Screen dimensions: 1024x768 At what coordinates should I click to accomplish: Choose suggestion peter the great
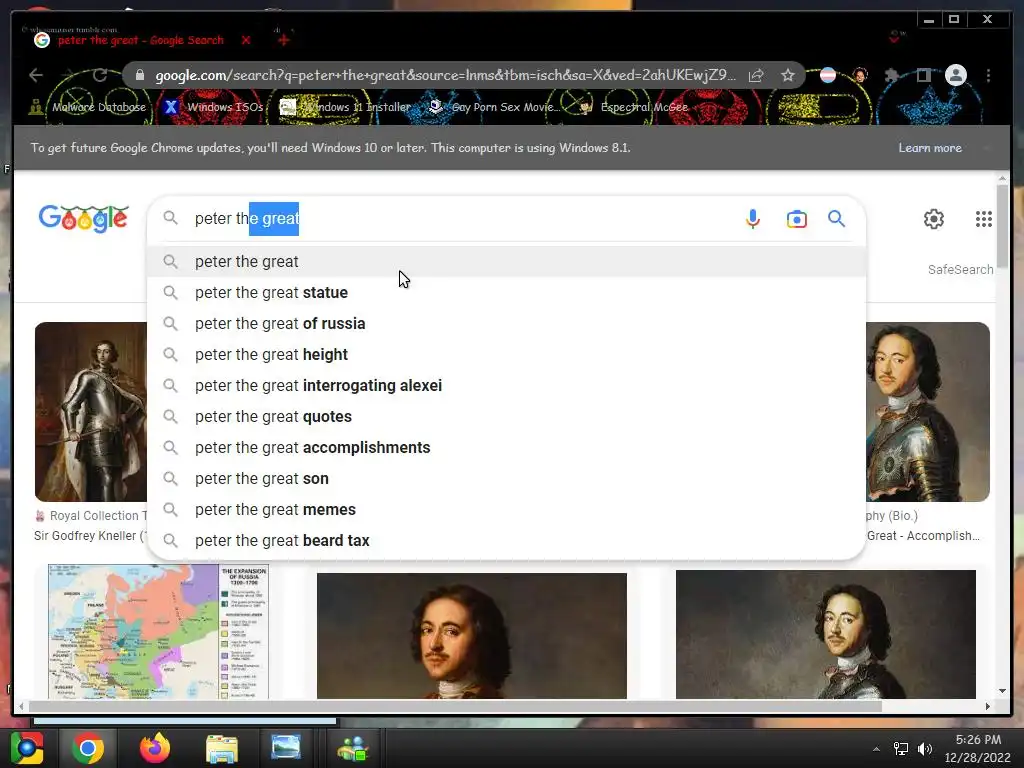point(507,262)
